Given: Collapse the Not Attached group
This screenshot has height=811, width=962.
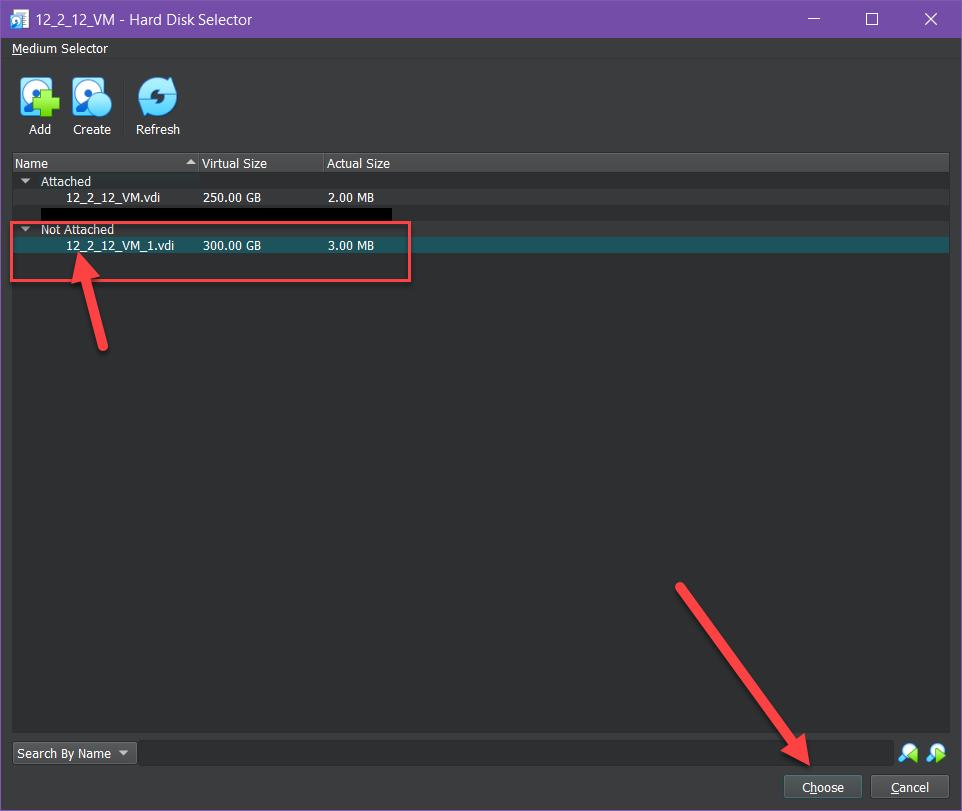Looking at the screenshot, I should [x=25, y=229].
